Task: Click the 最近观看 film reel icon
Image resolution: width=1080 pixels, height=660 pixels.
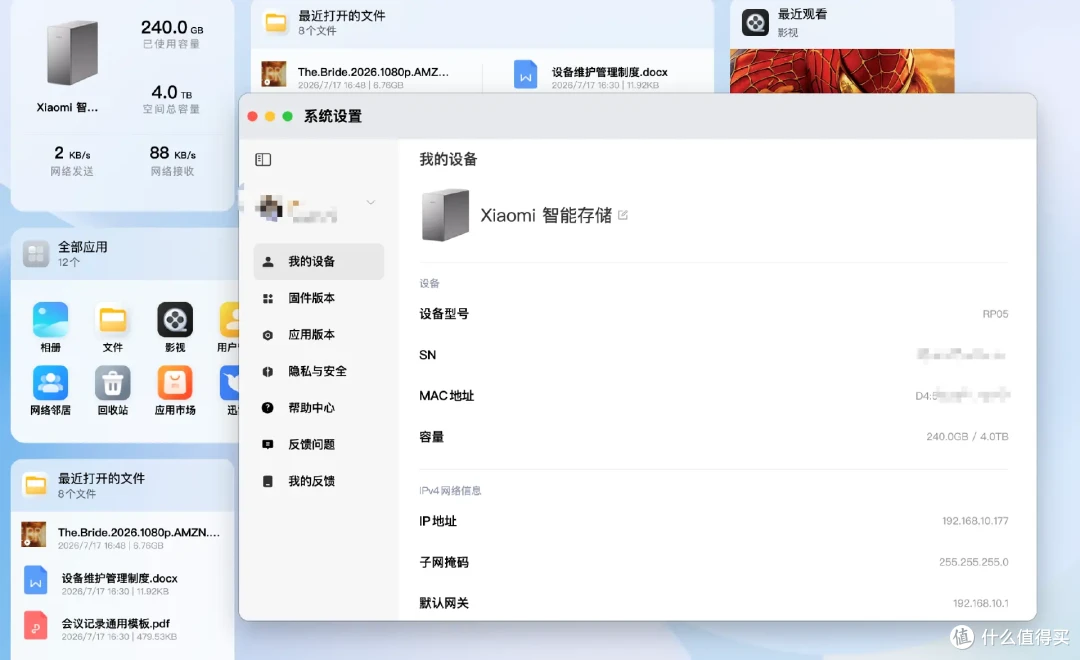Action: coord(755,23)
